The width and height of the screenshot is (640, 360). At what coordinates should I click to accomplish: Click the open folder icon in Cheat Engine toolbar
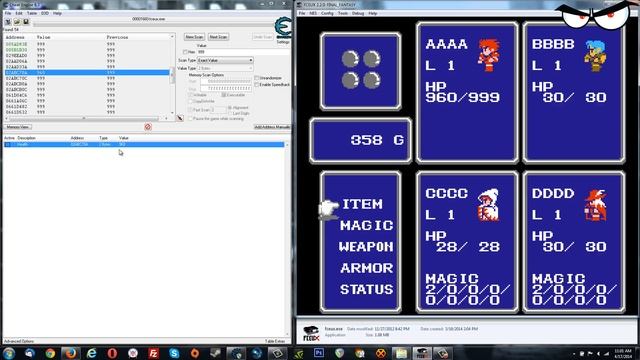(17, 22)
